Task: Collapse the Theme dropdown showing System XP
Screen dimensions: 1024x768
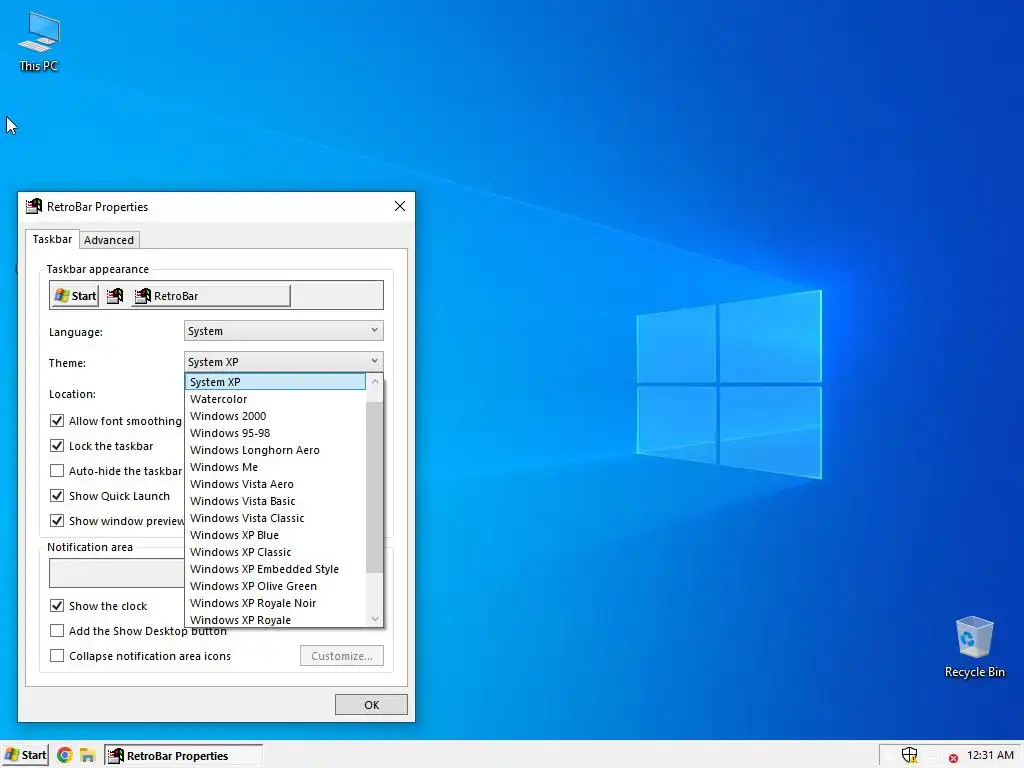Action: (x=283, y=362)
